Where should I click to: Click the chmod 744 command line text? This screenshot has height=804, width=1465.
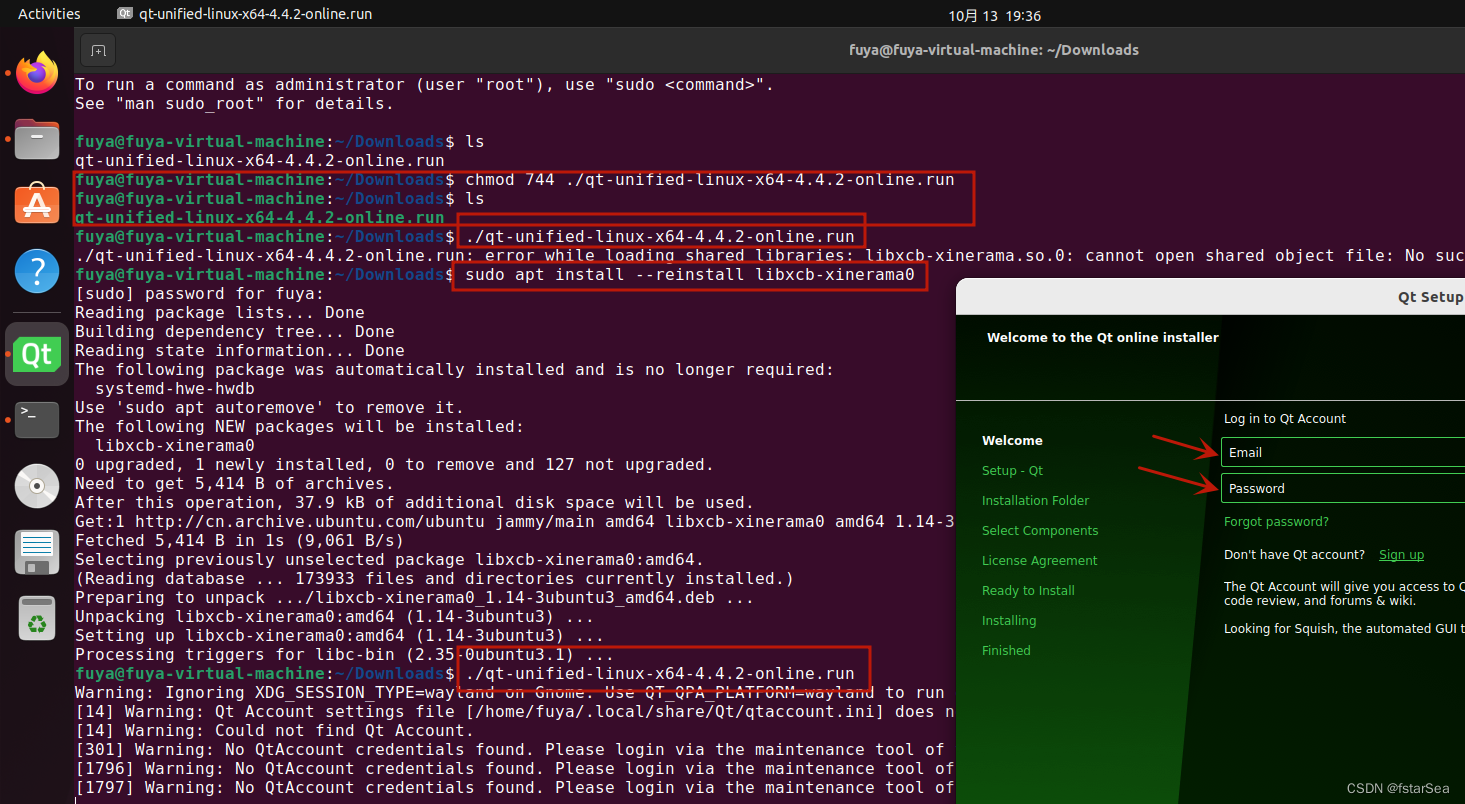click(x=709, y=180)
